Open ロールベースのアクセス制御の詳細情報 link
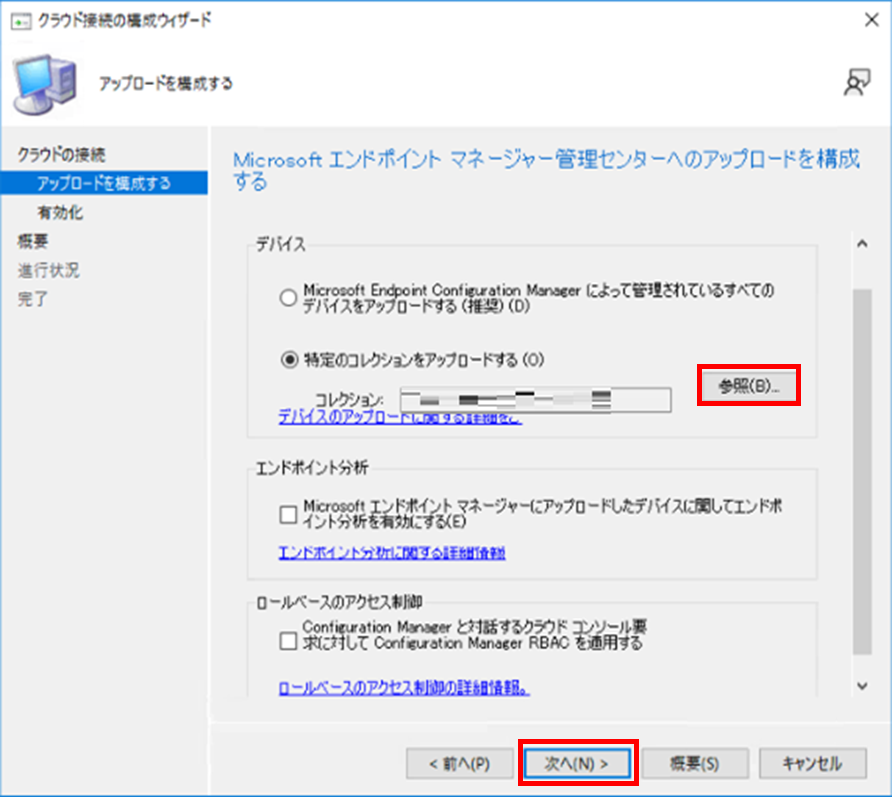This screenshot has height=797, width=892. [x=404, y=688]
